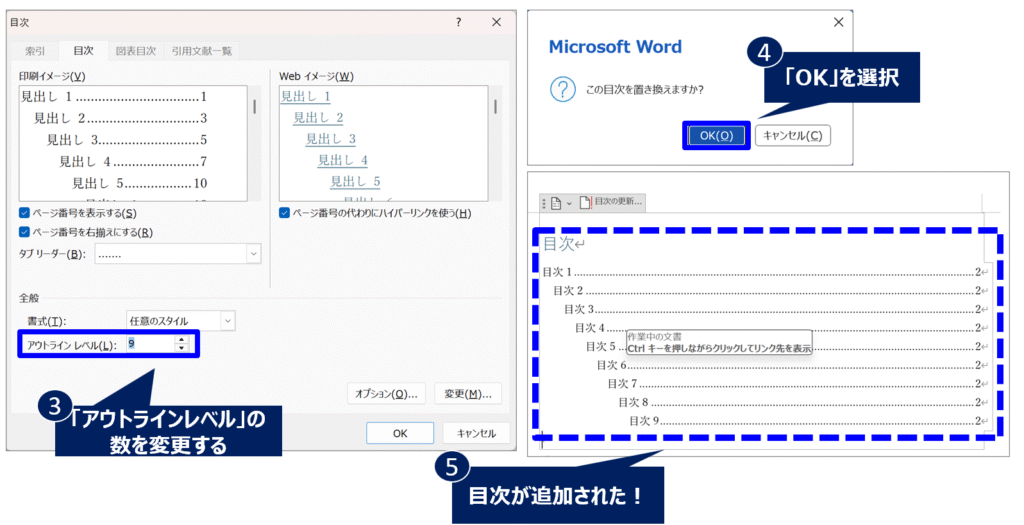This screenshot has height=525, width=1024.
Task: Open the 書式 dropdown showing 任意のスタイル
Action: point(180,321)
